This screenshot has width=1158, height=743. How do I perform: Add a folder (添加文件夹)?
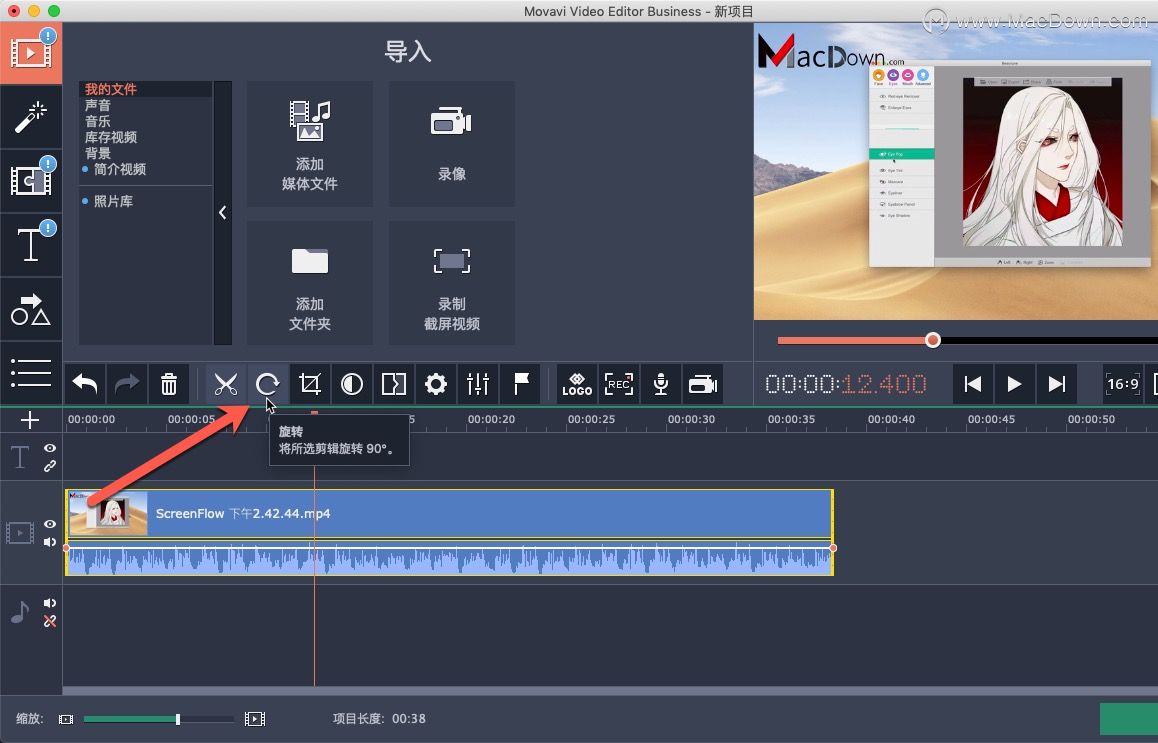pyautogui.click(x=309, y=283)
